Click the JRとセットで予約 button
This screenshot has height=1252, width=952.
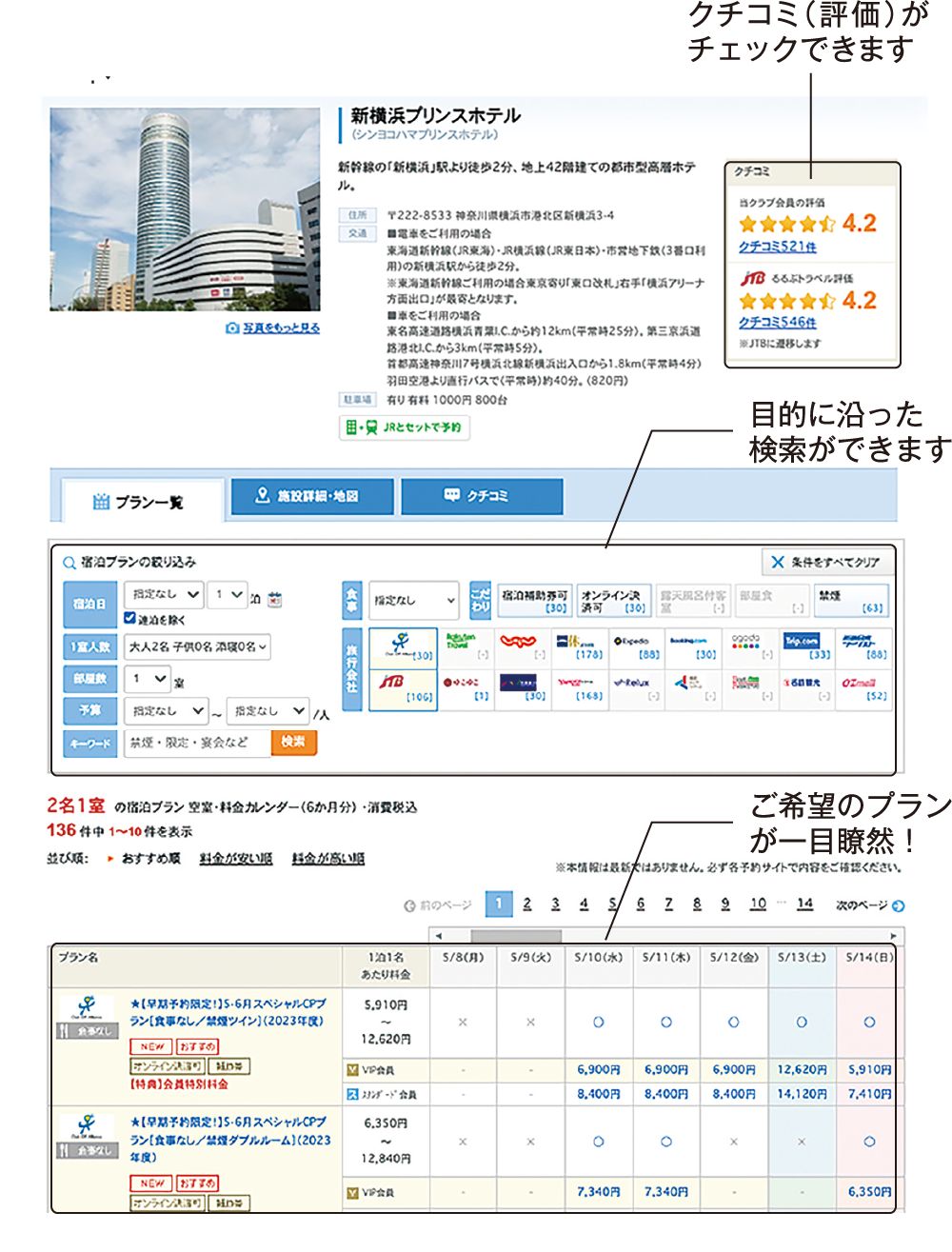point(405,427)
